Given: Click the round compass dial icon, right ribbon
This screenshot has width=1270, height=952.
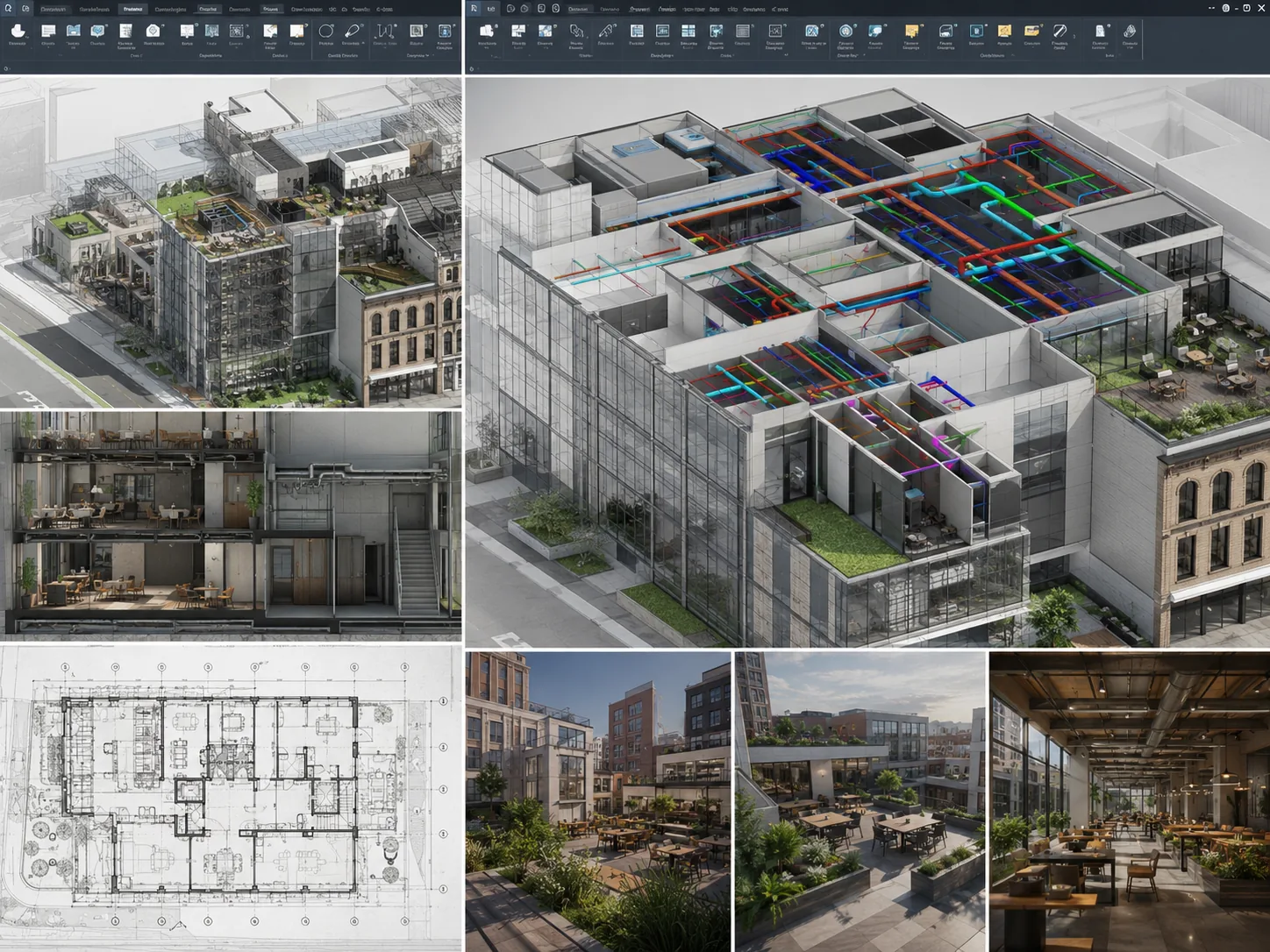Looking at the screenshot, I should (845, 31).
